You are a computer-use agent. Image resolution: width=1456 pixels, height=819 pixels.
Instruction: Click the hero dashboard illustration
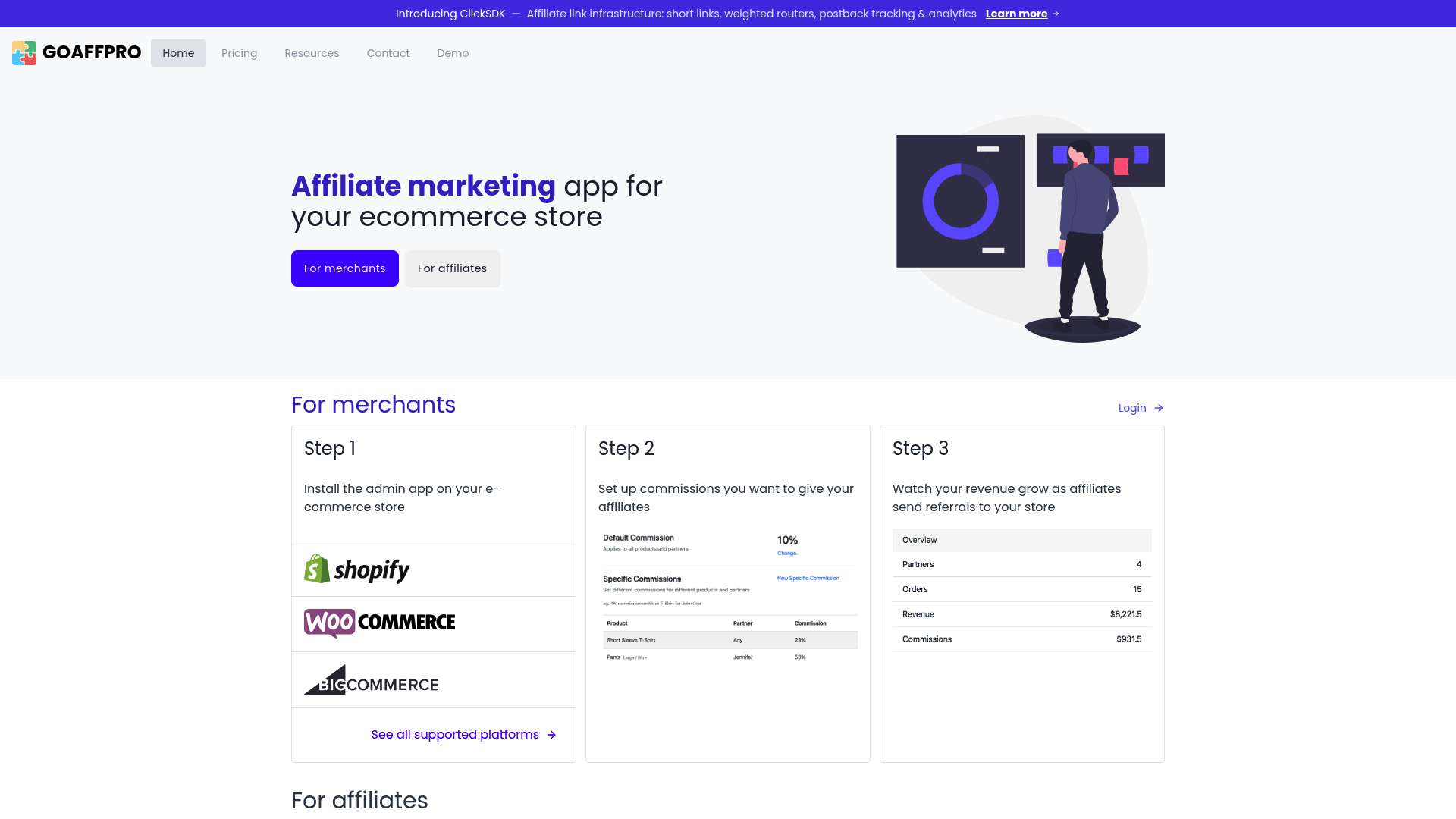pos(1030,229)
